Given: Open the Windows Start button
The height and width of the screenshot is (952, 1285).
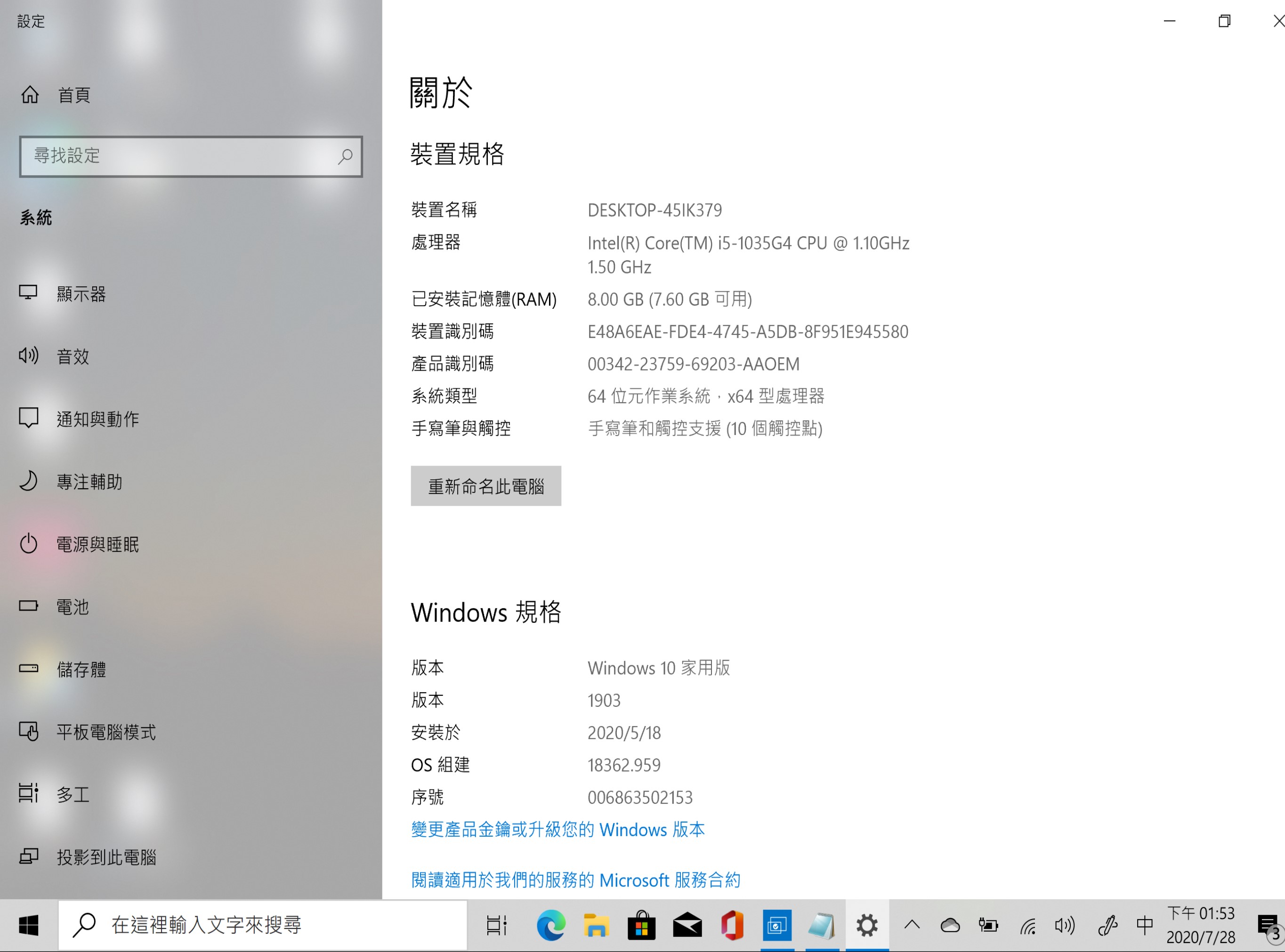Looking at the screenshot, I should (x=28, y=926).
